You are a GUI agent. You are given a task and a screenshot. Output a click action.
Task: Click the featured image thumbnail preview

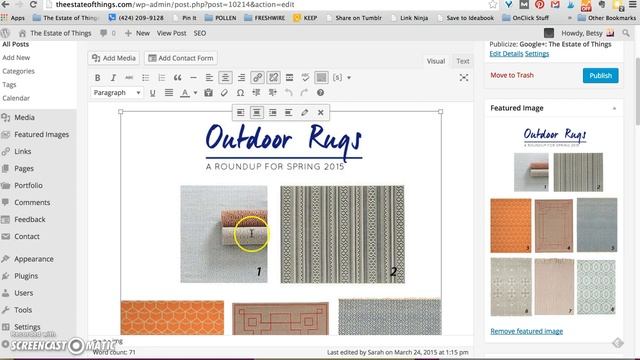point(554,221)
